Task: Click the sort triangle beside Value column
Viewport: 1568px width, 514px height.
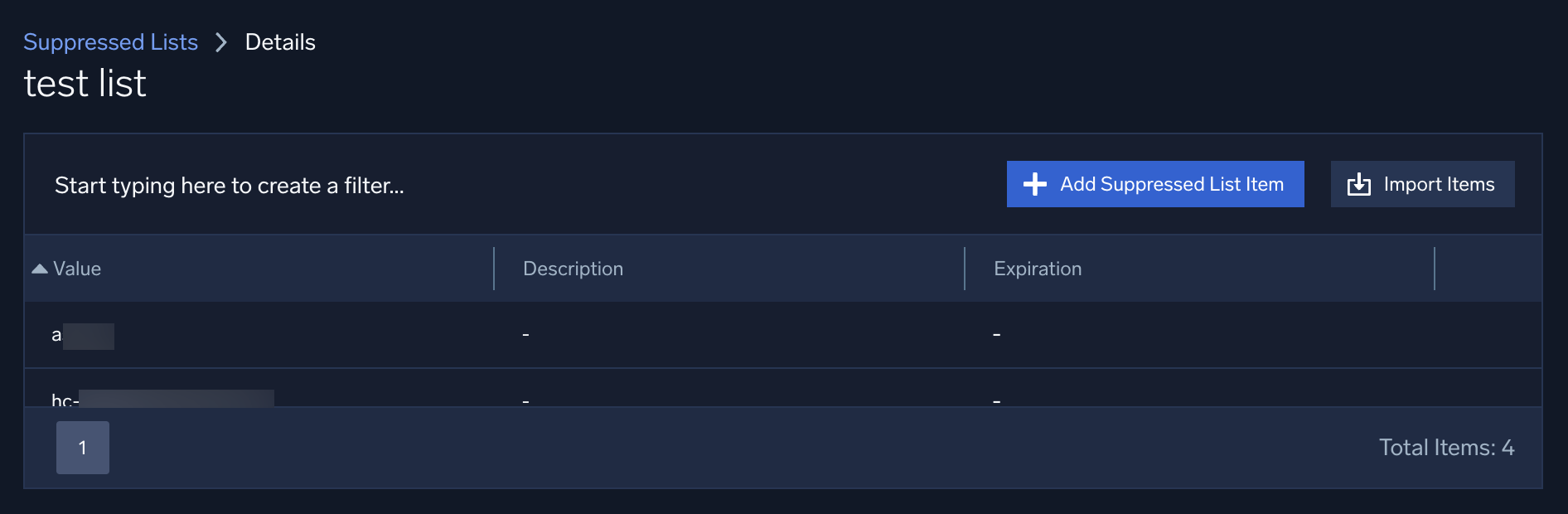Action: [38, 268]
